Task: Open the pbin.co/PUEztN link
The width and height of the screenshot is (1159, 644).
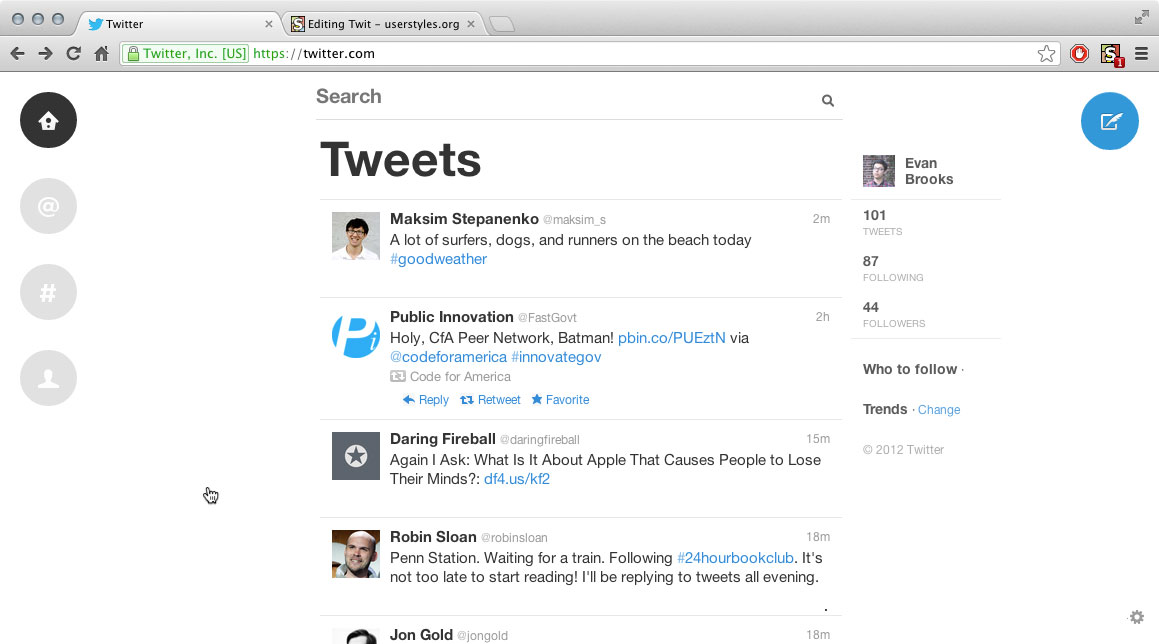Action: 671,338
